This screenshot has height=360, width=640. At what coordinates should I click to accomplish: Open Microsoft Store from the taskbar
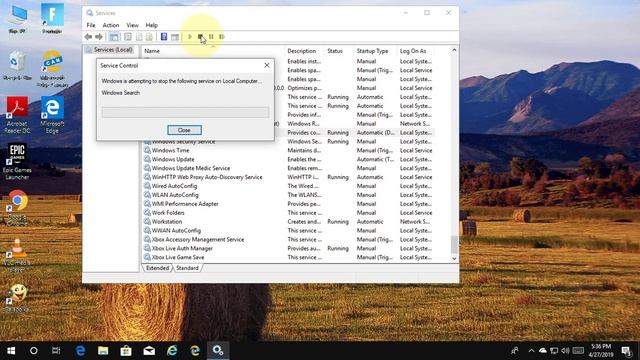point(126,351)
